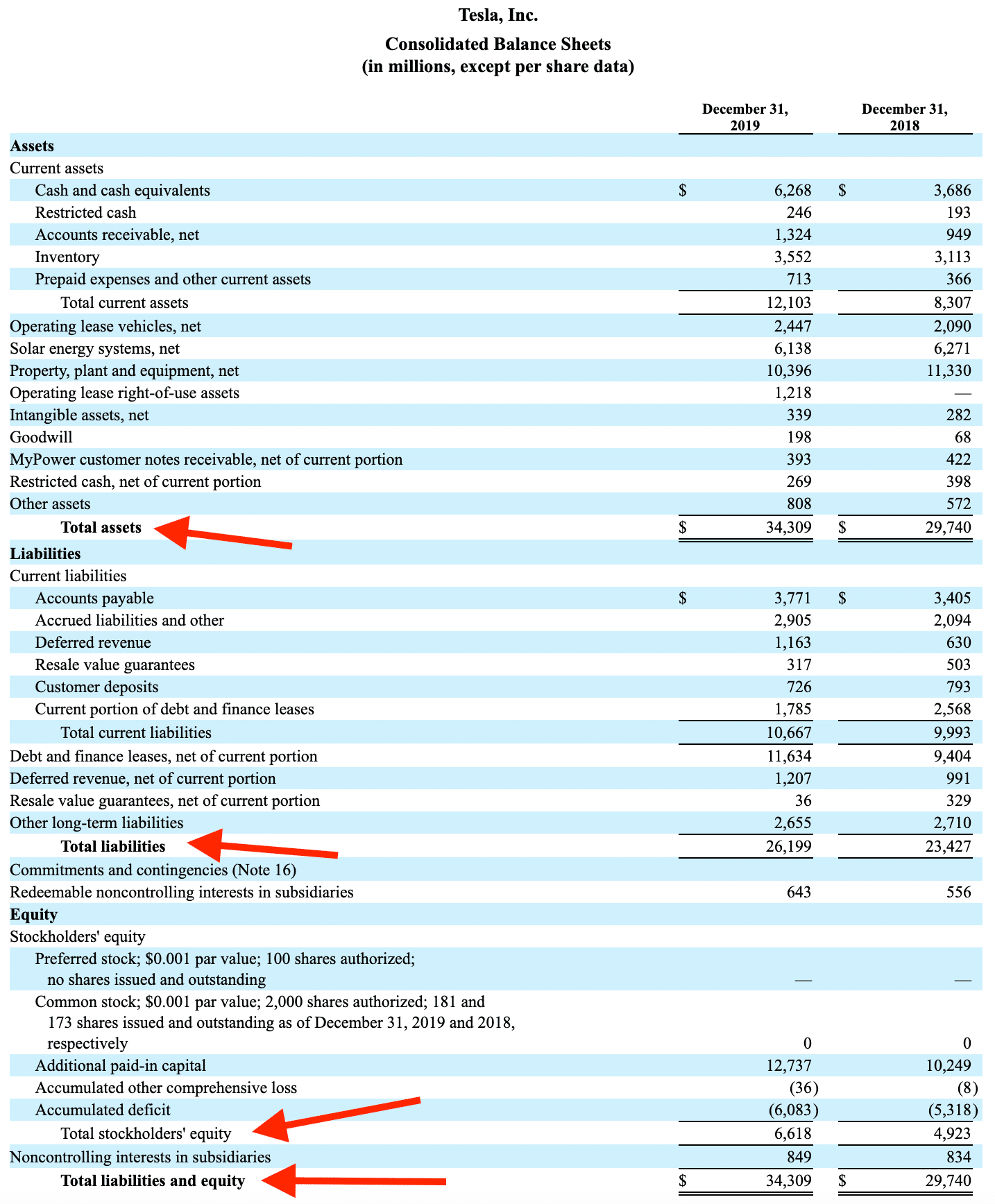Click 'MyPower customer notes receivable' label
The width and height of the screenshot is (995, 1204).
[x=206, y=459]
